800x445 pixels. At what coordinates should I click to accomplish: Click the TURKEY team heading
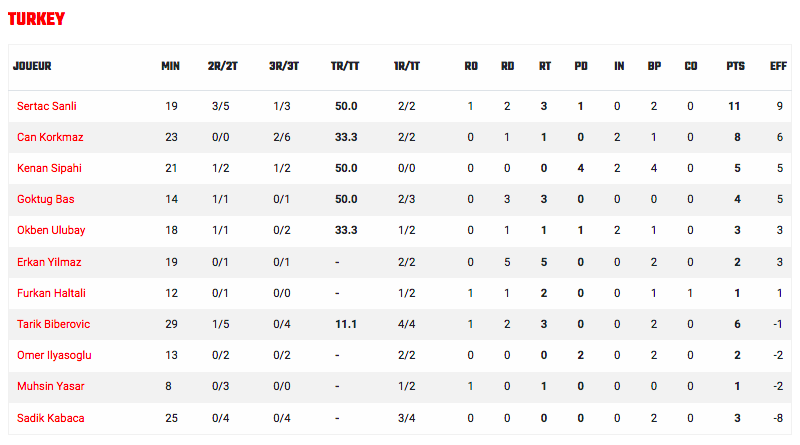36,19
